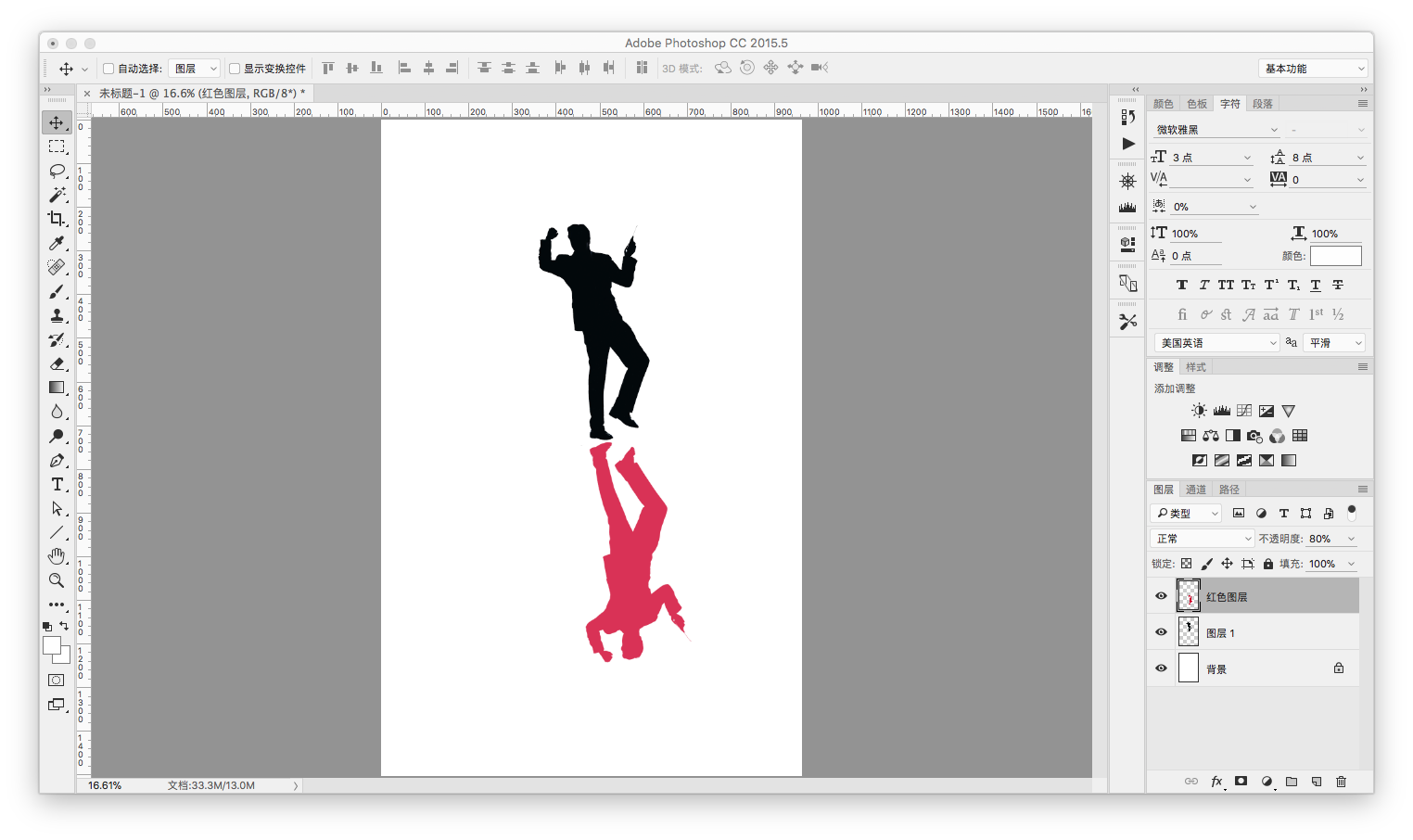Image resolution: width=1413 pixels, height=840 pixels.
Task: Switch to the 样式 tab
Action: (x=1196, y=367)
